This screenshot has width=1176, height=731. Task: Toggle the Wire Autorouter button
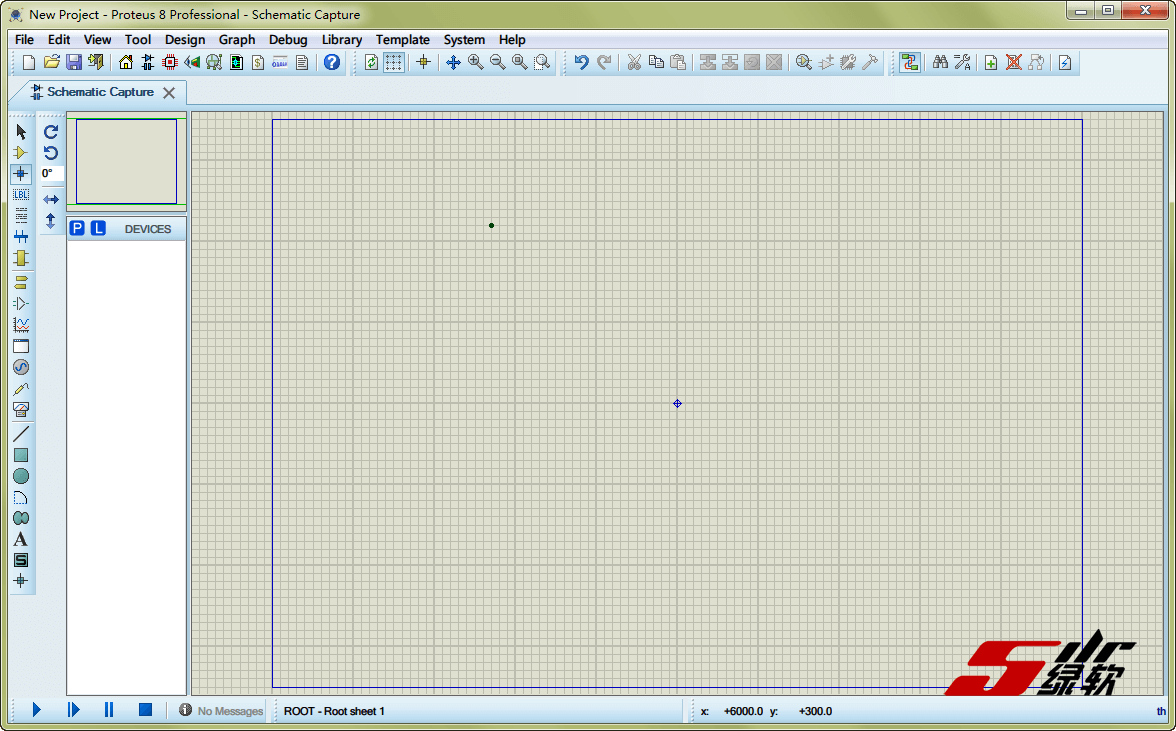click(x=909, y=62)
